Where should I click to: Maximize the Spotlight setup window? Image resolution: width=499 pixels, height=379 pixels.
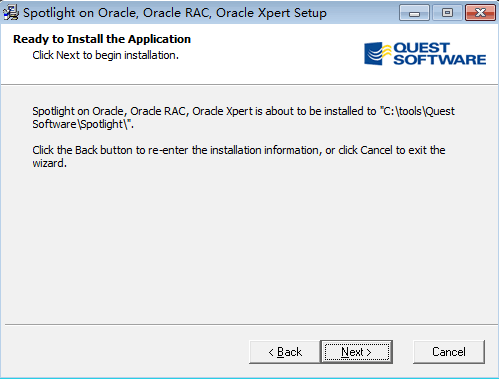click(447, 13)
